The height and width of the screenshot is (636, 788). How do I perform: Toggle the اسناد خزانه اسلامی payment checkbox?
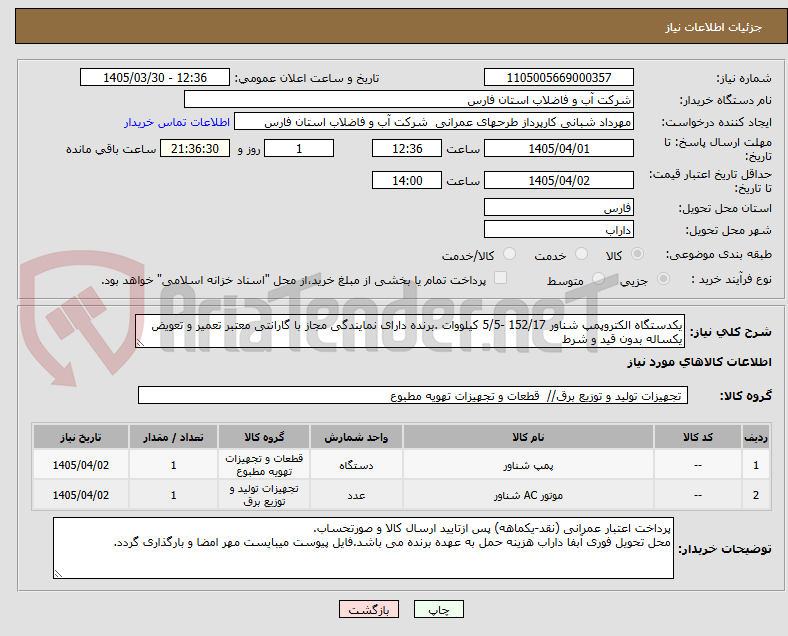(501, 278)
